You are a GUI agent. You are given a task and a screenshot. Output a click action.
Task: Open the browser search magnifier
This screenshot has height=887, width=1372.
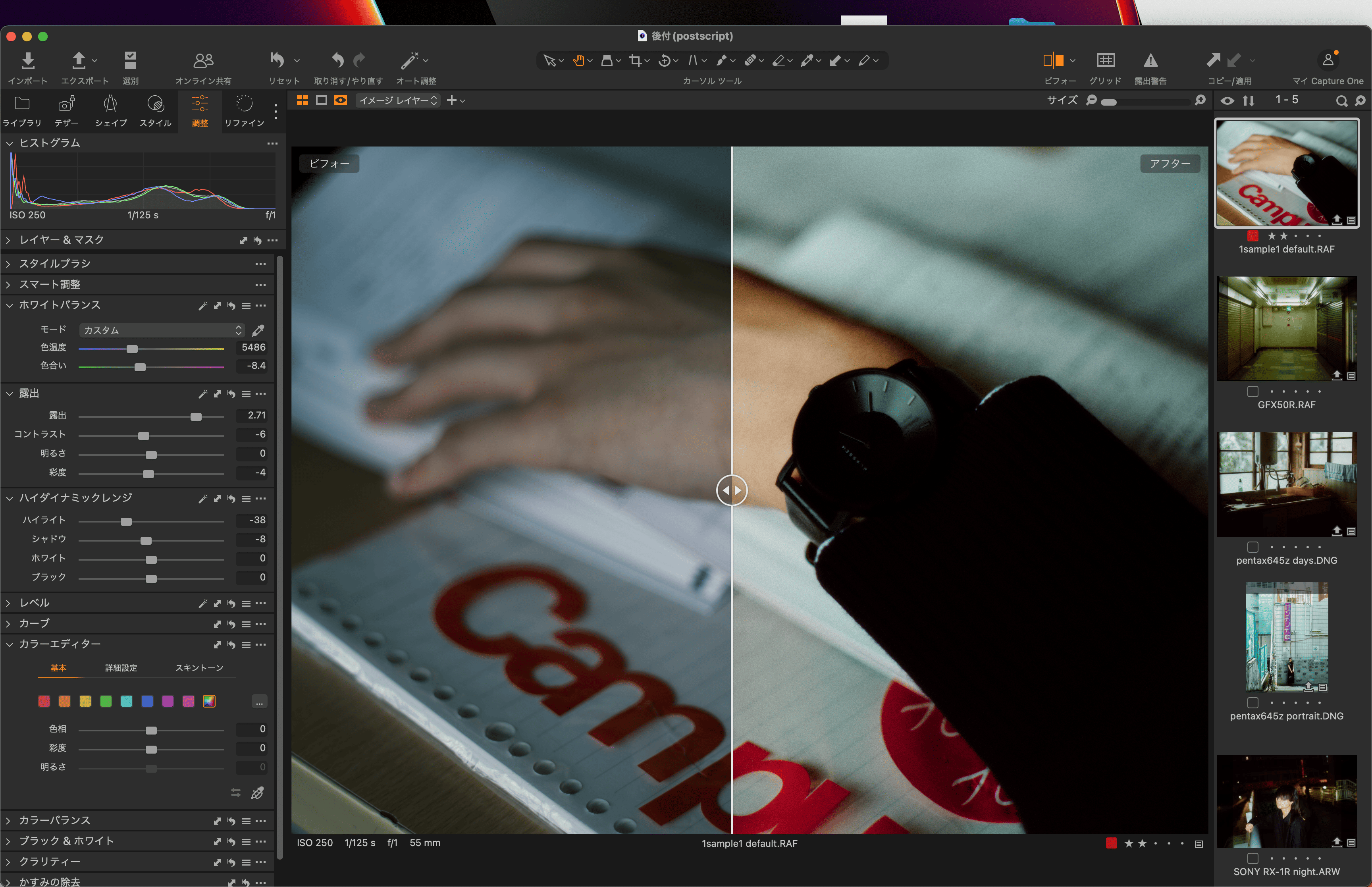click(x=1341, y=101)
